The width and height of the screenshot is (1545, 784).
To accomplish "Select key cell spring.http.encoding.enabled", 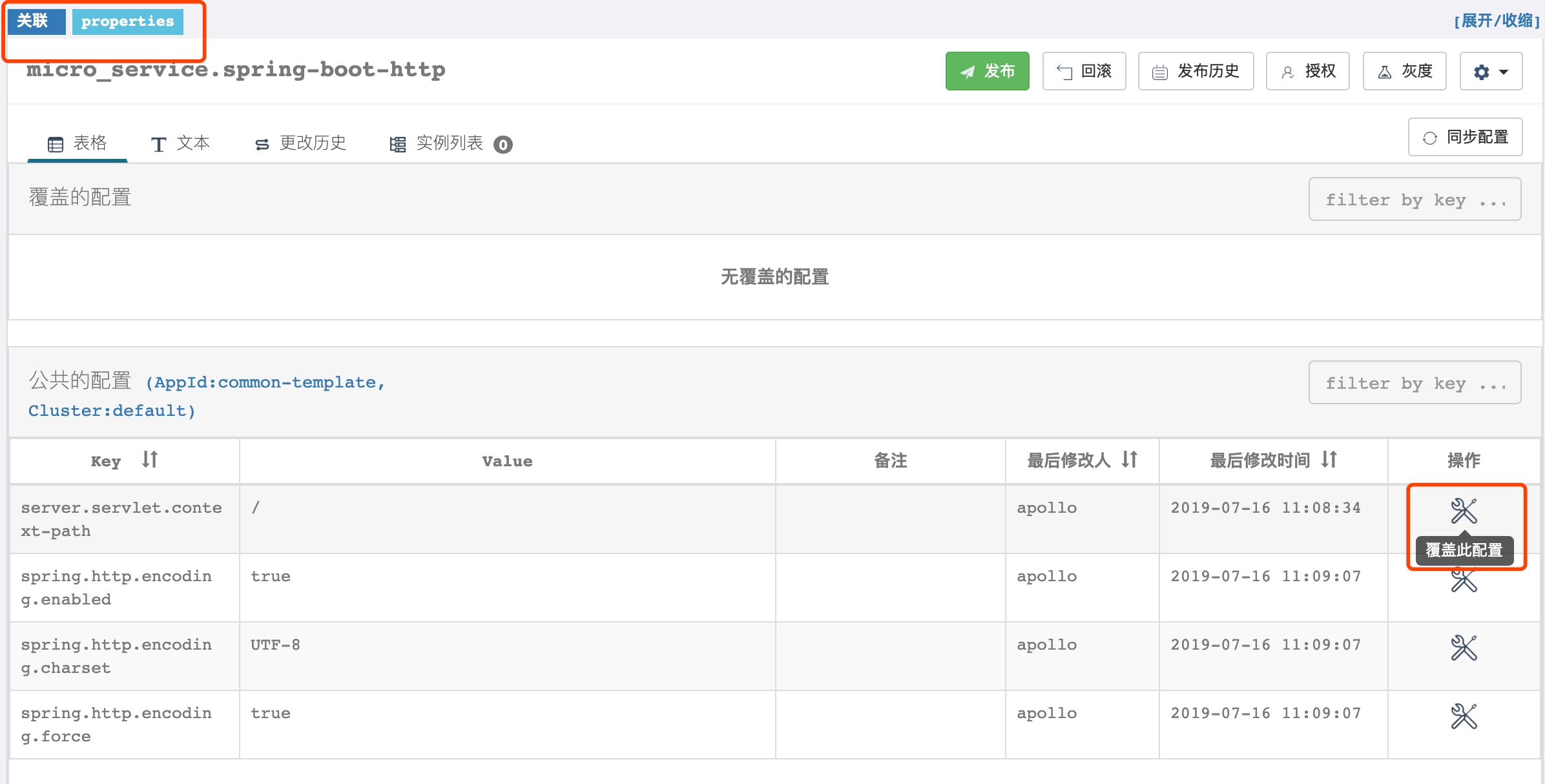I will click(124, 588).
